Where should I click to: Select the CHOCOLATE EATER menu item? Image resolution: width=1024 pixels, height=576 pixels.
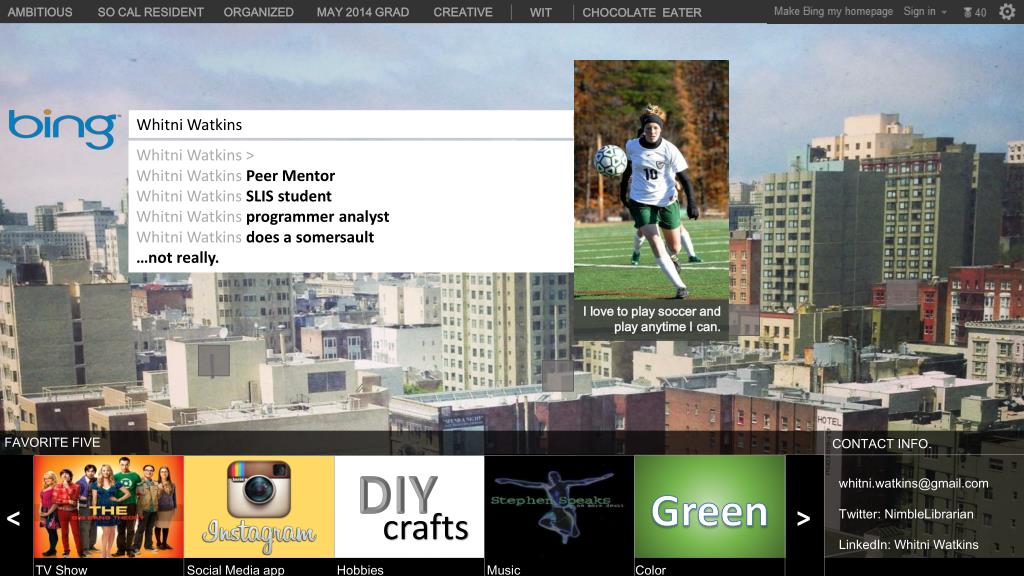pos(642,12)
